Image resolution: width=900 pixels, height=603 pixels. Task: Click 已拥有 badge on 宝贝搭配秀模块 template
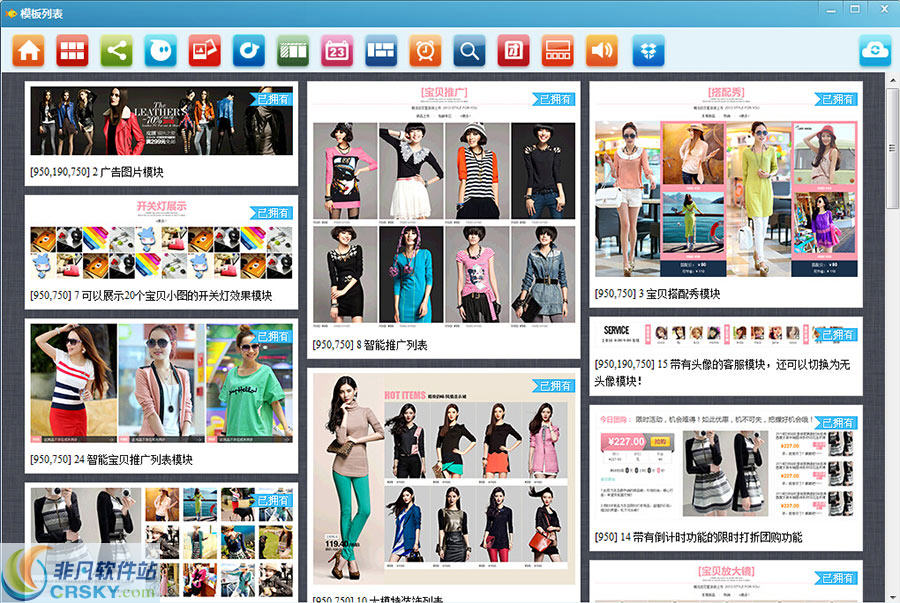[x=834, y=99]
